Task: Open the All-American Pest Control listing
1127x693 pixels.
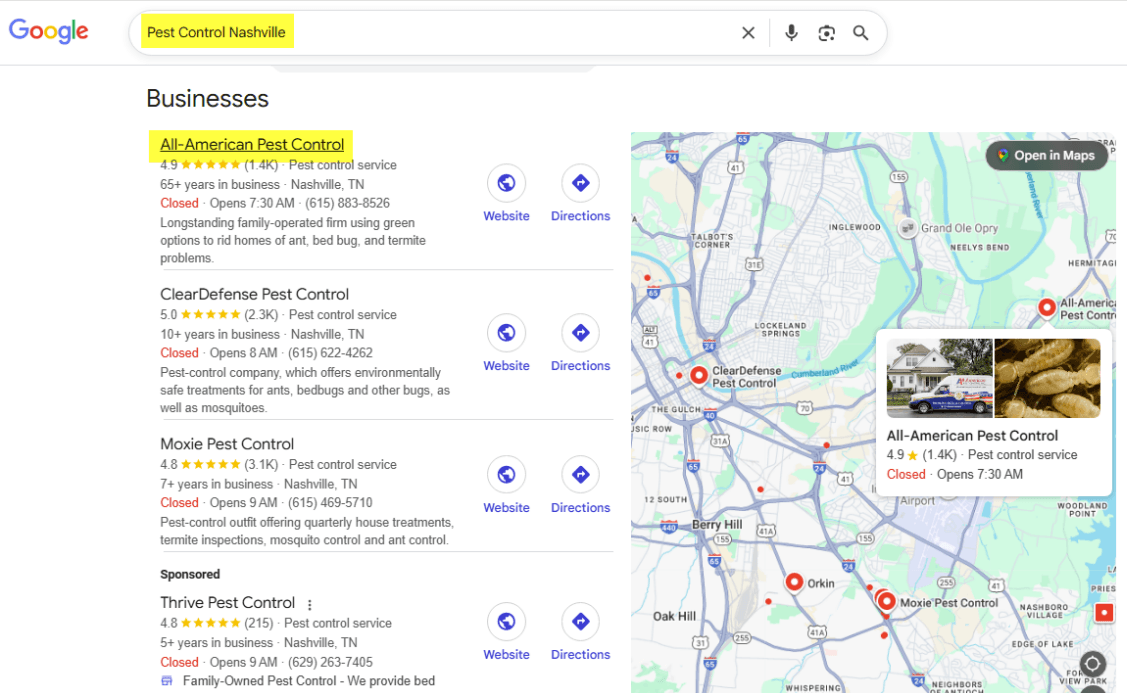Action: [x=252, y=145]
